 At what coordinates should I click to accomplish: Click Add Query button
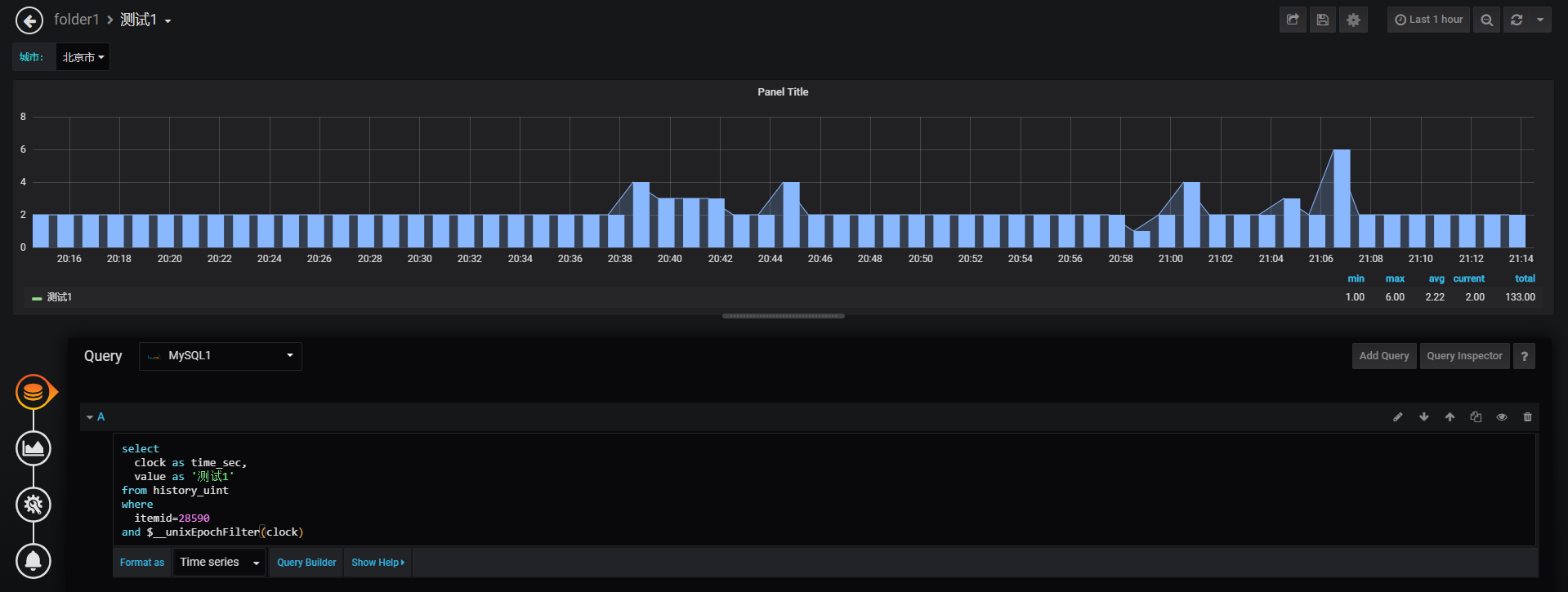click(x=1384, y=356)
